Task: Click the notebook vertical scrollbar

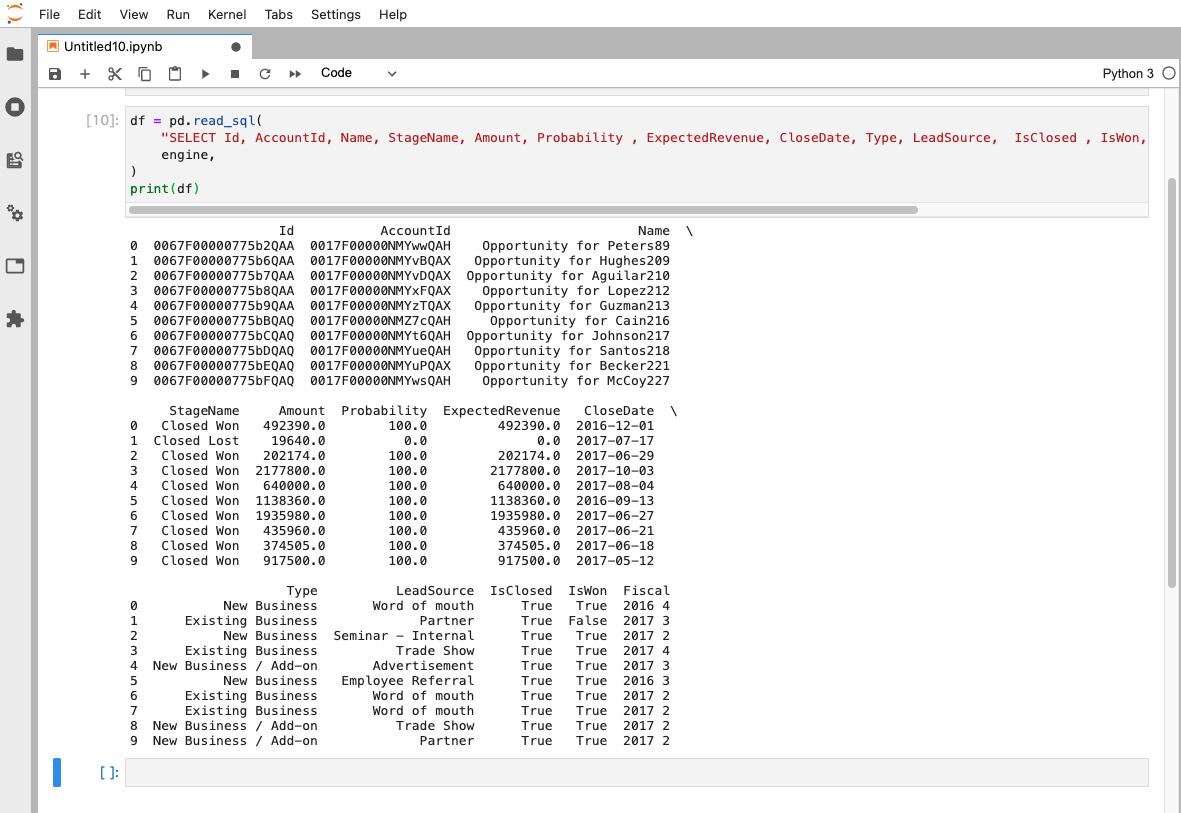Action: click(1172, 380)
